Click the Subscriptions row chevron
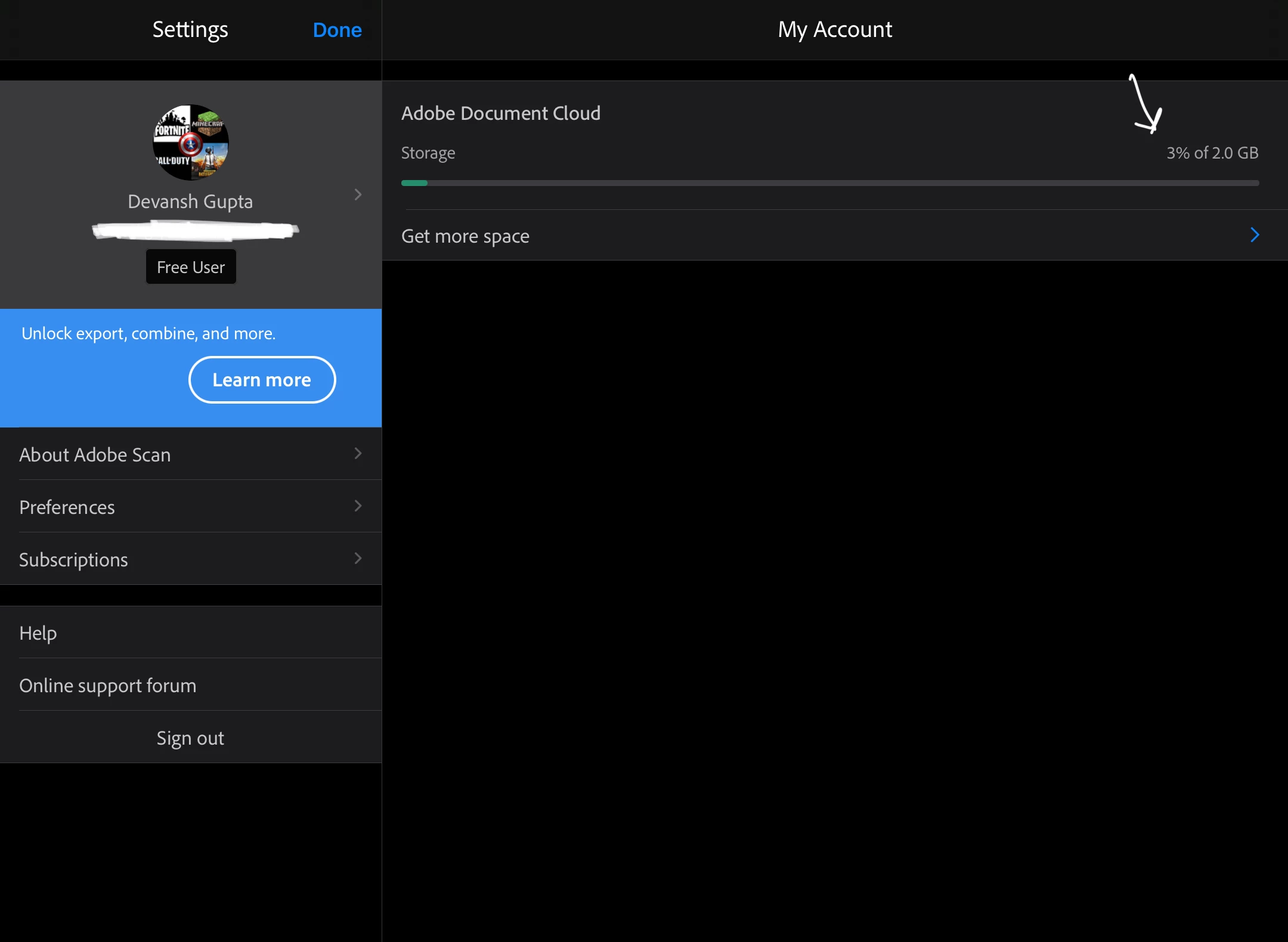Image resolution: width=1288 pixels, height=942 pixels. point(358,559)
